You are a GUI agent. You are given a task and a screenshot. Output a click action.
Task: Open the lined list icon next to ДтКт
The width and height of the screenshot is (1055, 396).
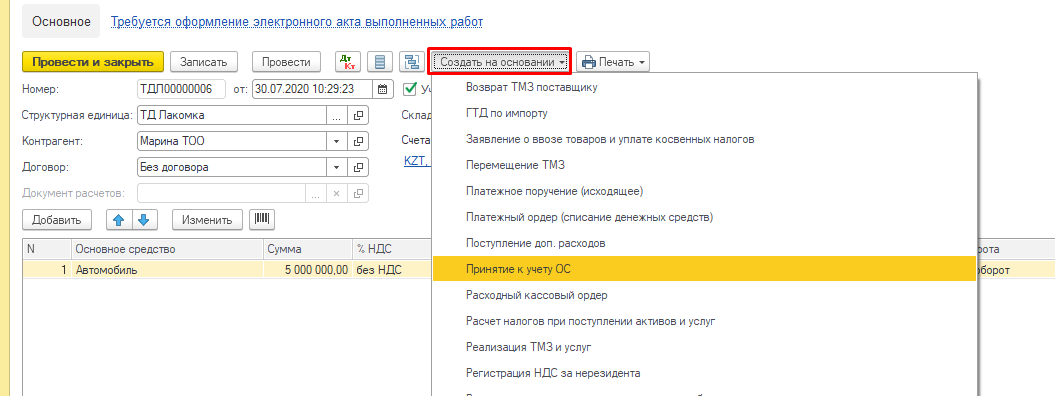[380, 62]
